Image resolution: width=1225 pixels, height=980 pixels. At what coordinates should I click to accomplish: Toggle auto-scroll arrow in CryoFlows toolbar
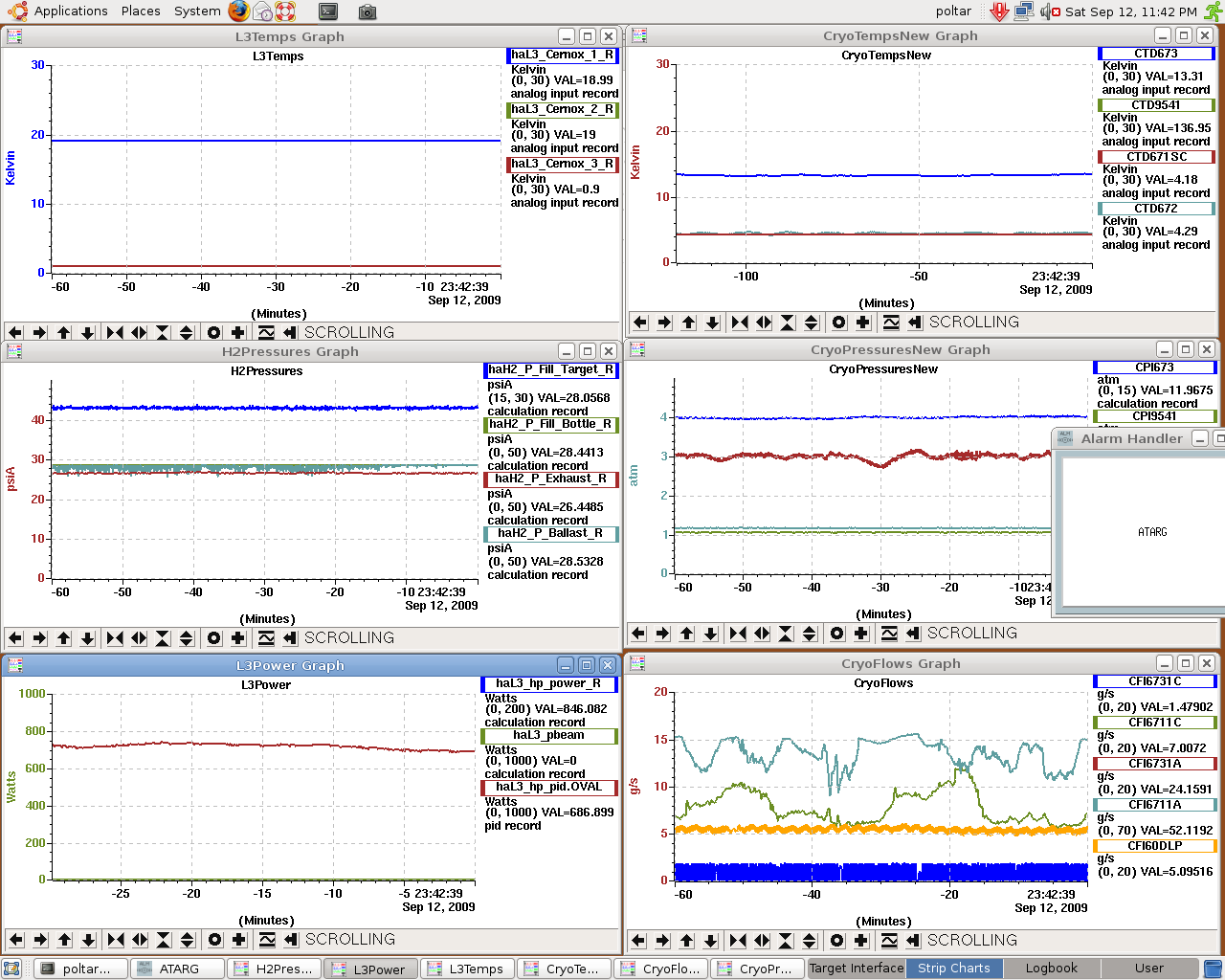tap(913, 941)
